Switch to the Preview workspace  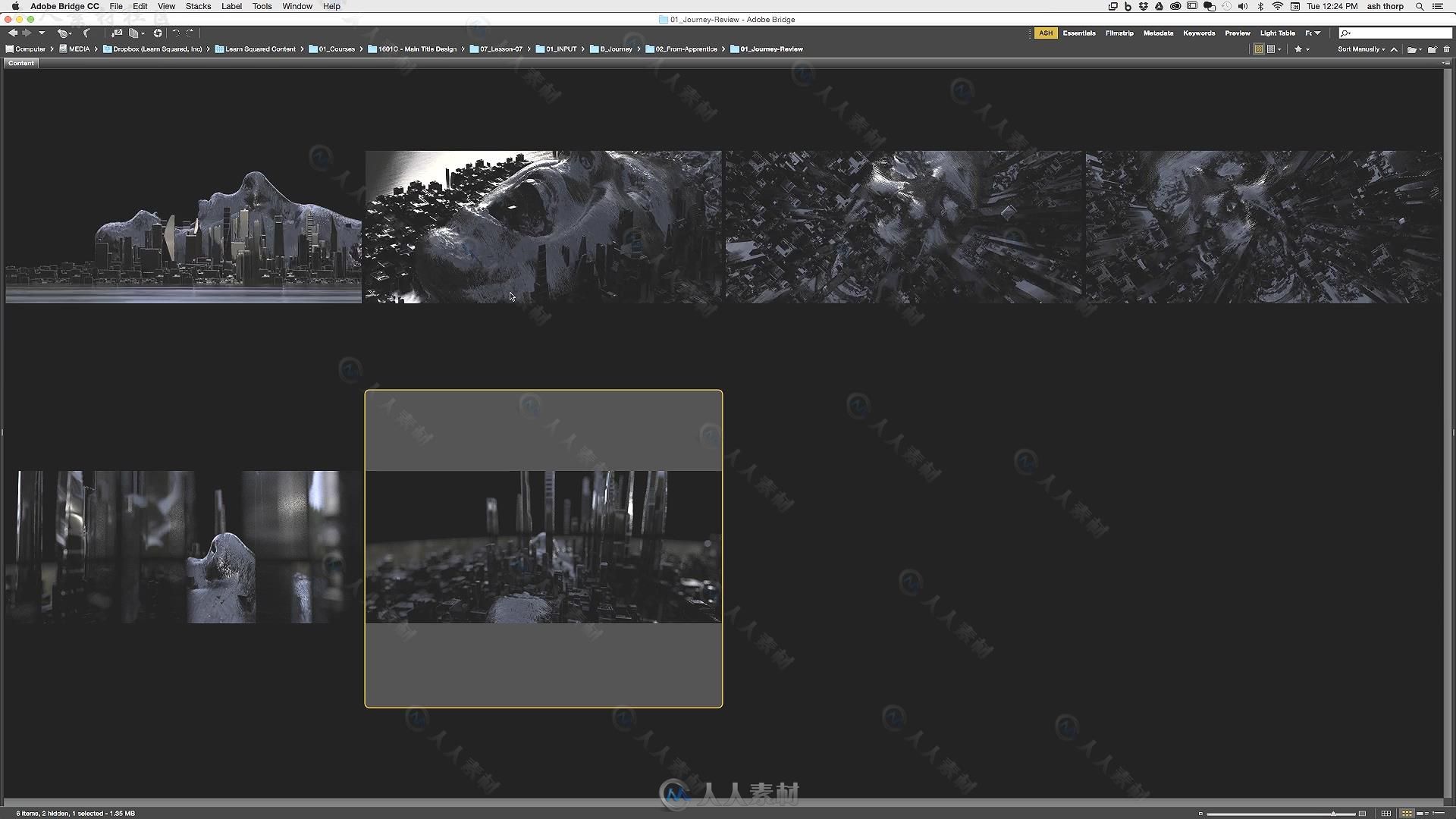1238,33
